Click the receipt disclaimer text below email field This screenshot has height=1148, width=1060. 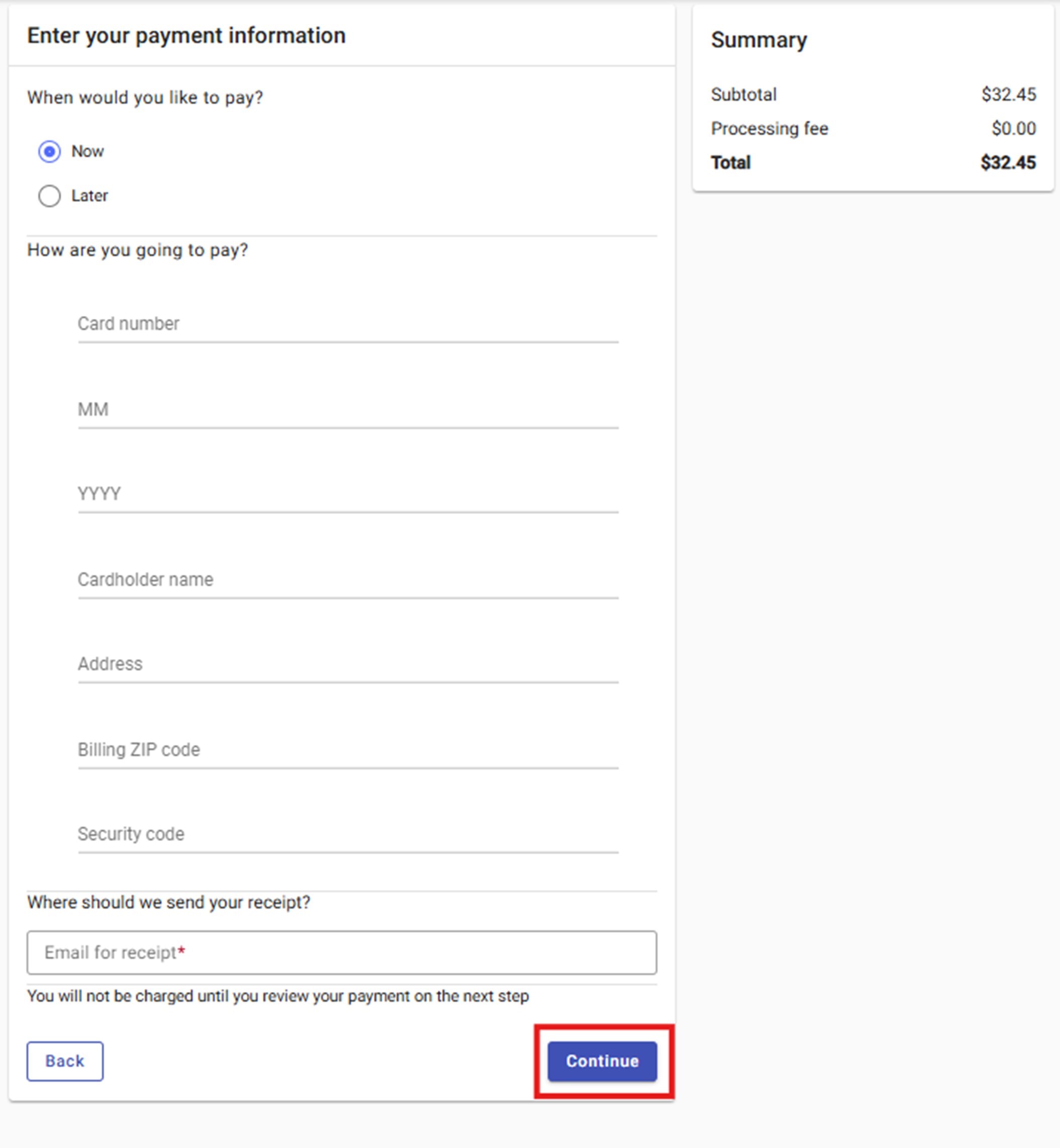[278, 997]
